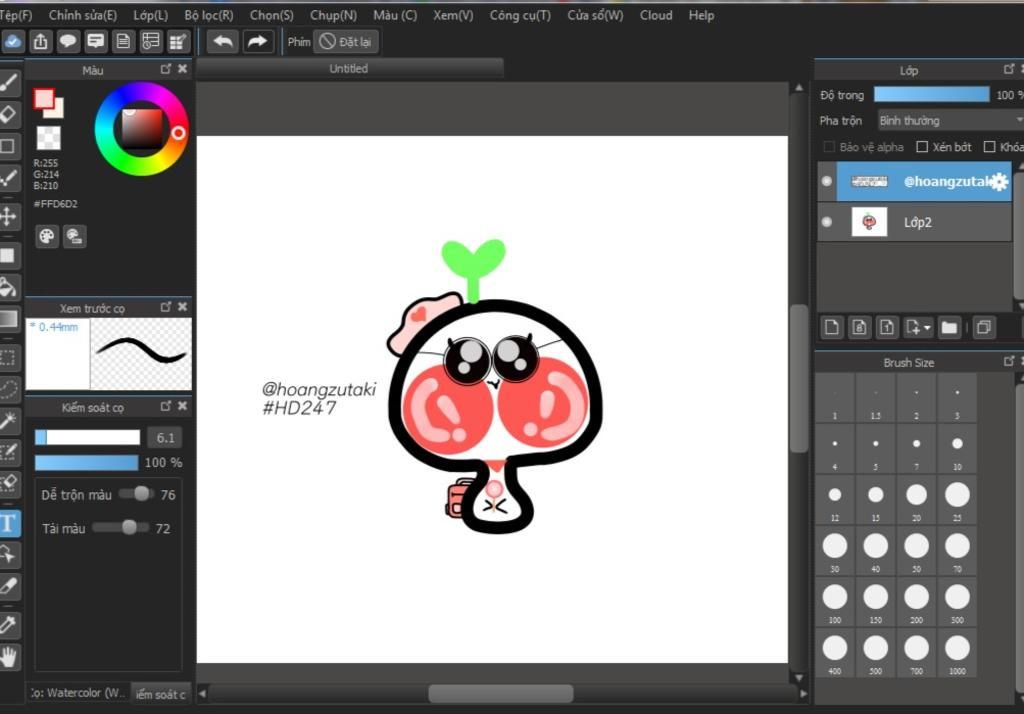Open the color palette icon in Màu panel

click(46, 236)
